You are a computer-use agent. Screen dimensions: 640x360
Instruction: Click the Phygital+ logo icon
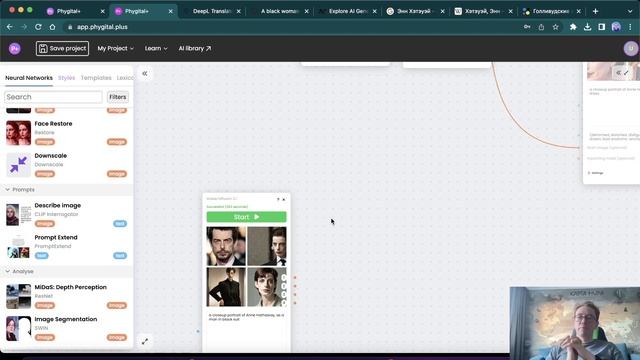tap(15, 49)
